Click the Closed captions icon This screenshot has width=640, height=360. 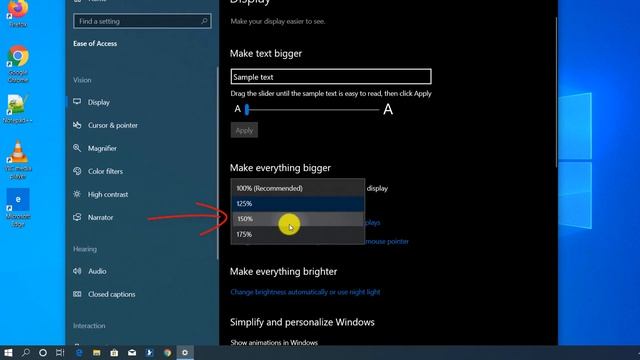point(77,294)
